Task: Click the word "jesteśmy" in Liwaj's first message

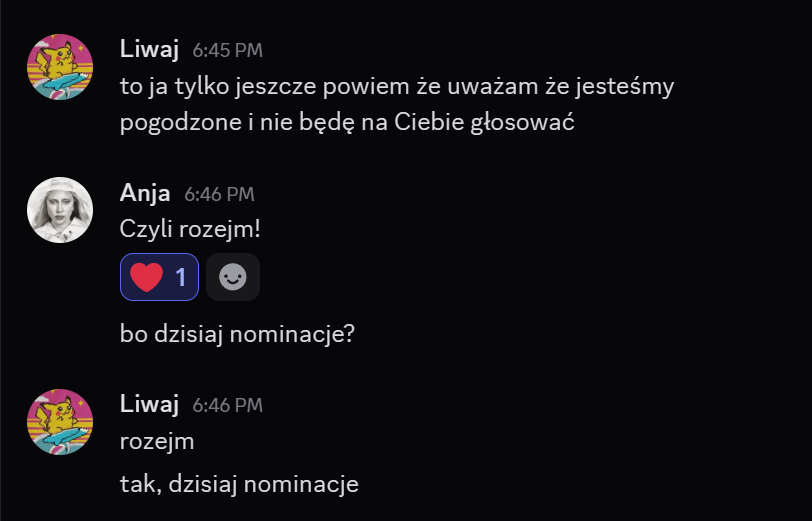Action: coord(625,86)
